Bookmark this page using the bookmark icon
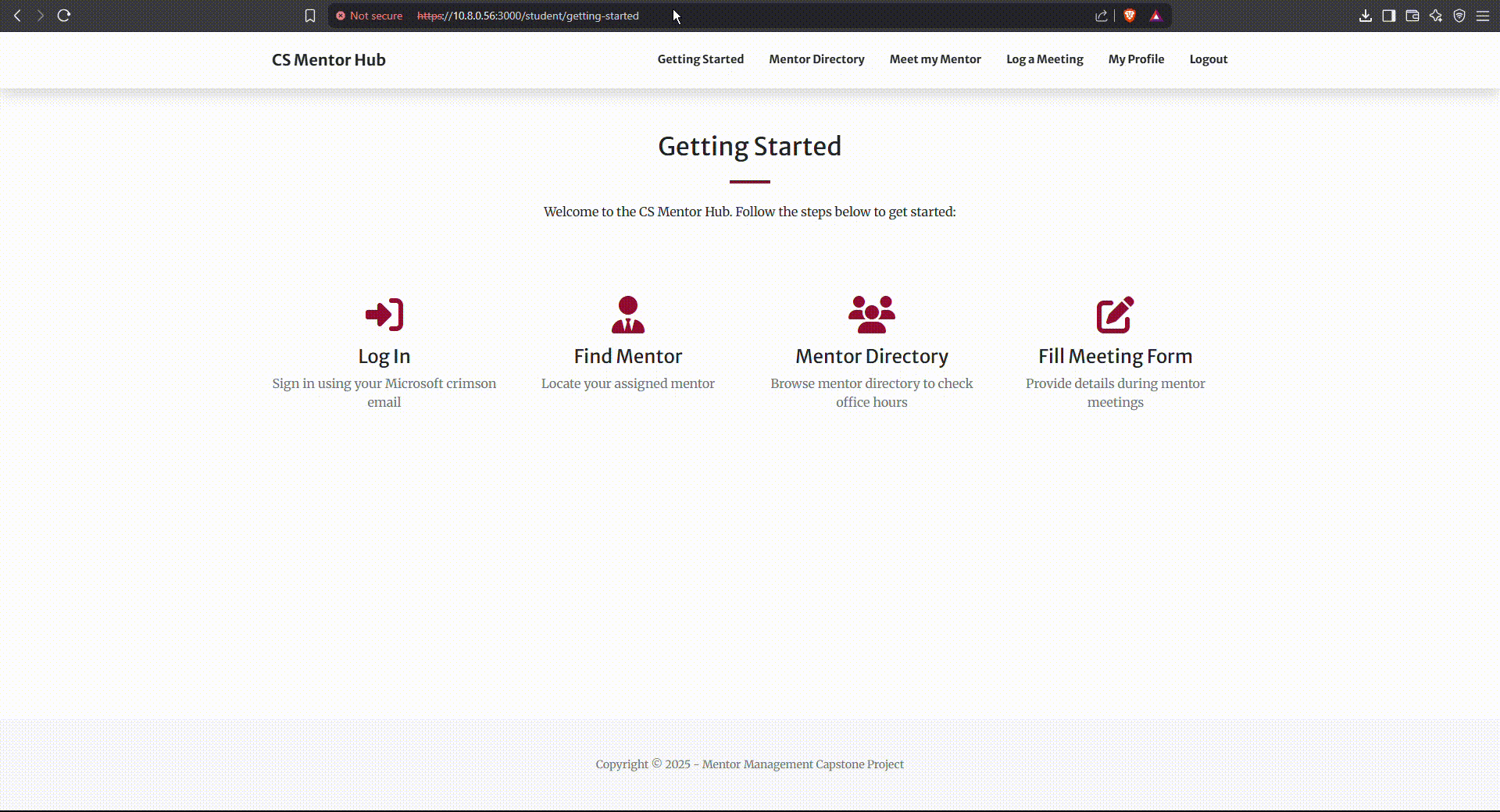1500x812 pixels. click(x=310, y=16)
